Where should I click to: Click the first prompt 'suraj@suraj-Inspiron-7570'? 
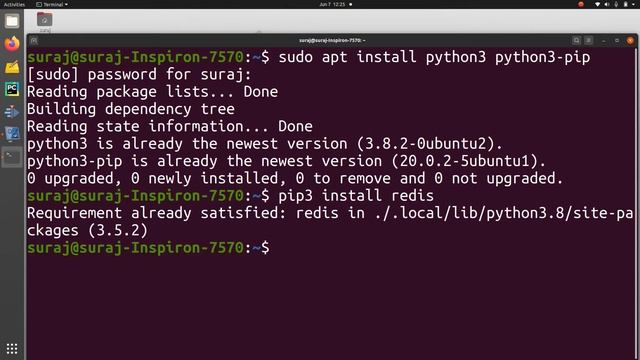pyautogui.click(x=135, y=58)
